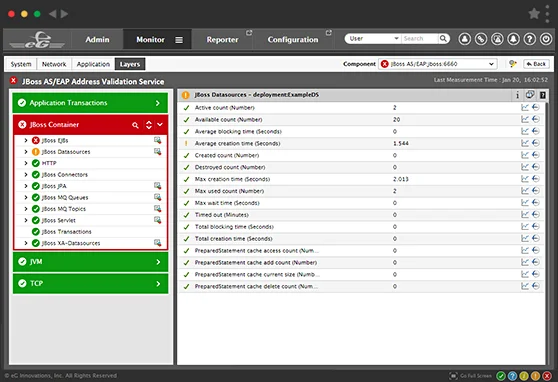Image resolution: width=558 pixels, height=382 pixels.
Task: Click the Destroyed count measure name
Action: 230,167
